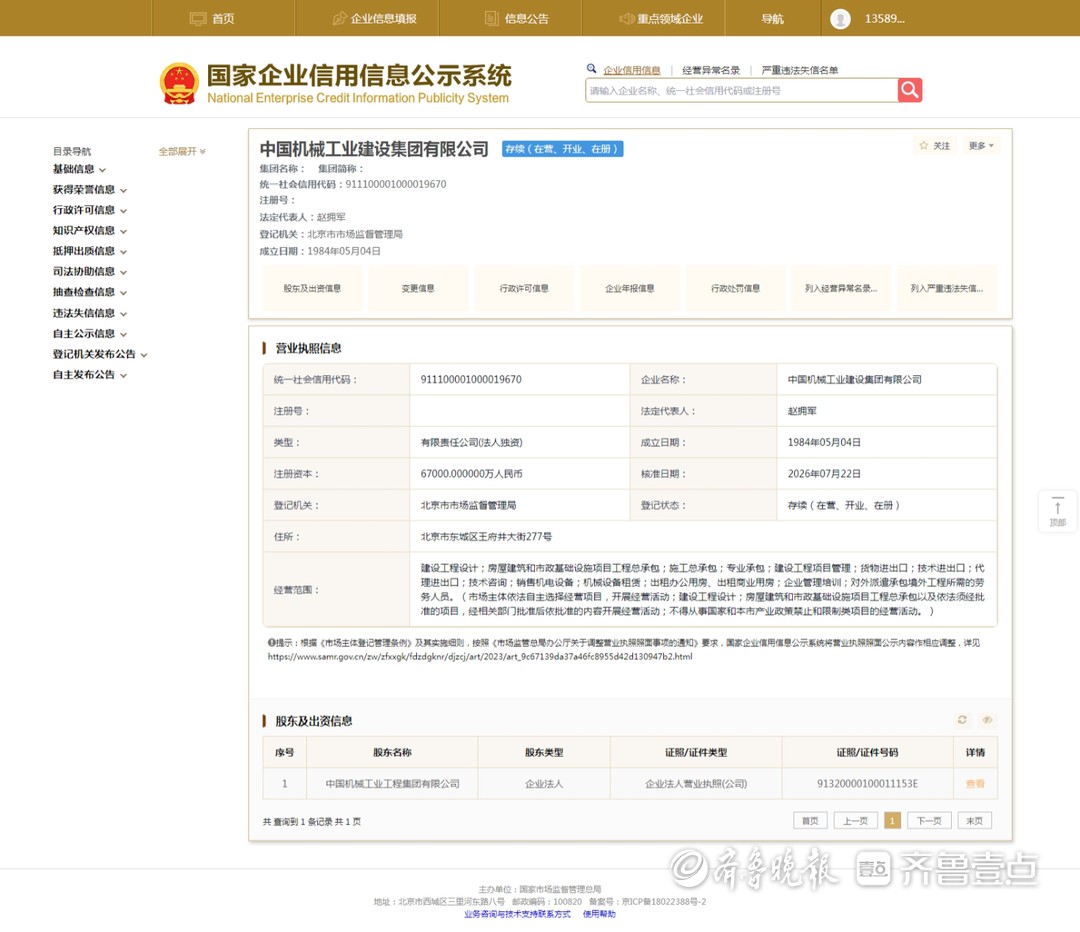Click the refresh icon in 股东及出资信息 section
This screenshot has height=932, width=1080.
(x=962, y=720)
